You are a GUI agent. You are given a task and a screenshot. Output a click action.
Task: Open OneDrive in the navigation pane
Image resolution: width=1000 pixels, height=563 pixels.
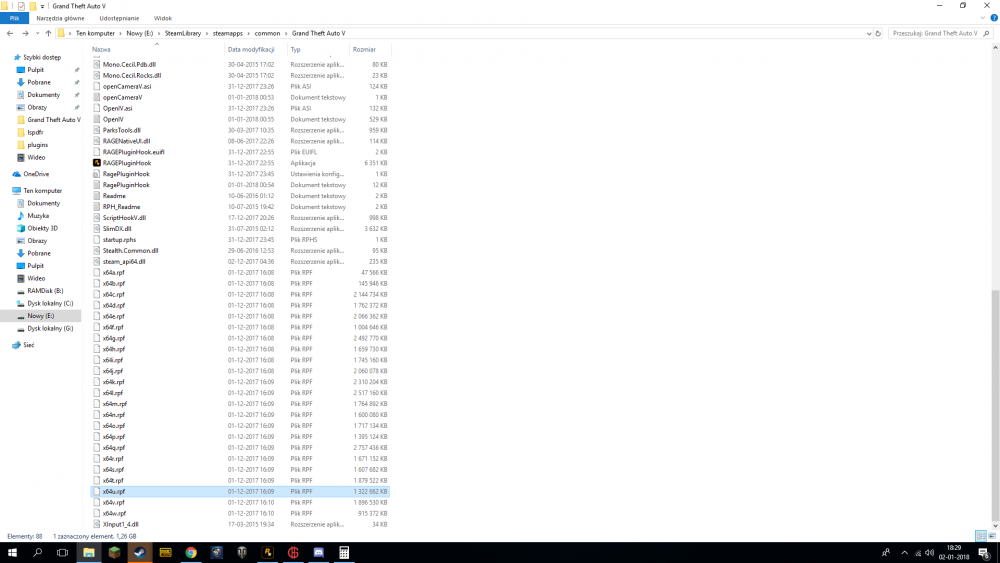(36, 174)
